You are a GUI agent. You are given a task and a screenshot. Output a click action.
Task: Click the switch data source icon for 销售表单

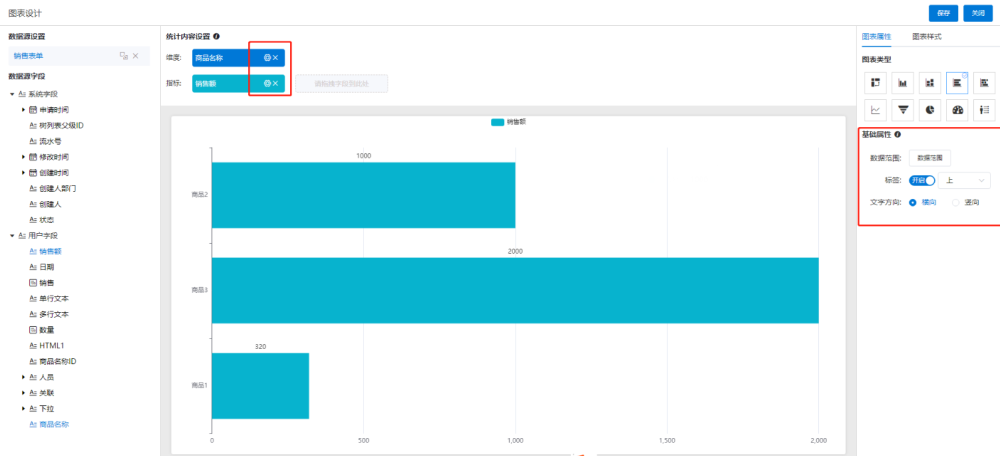123,56
